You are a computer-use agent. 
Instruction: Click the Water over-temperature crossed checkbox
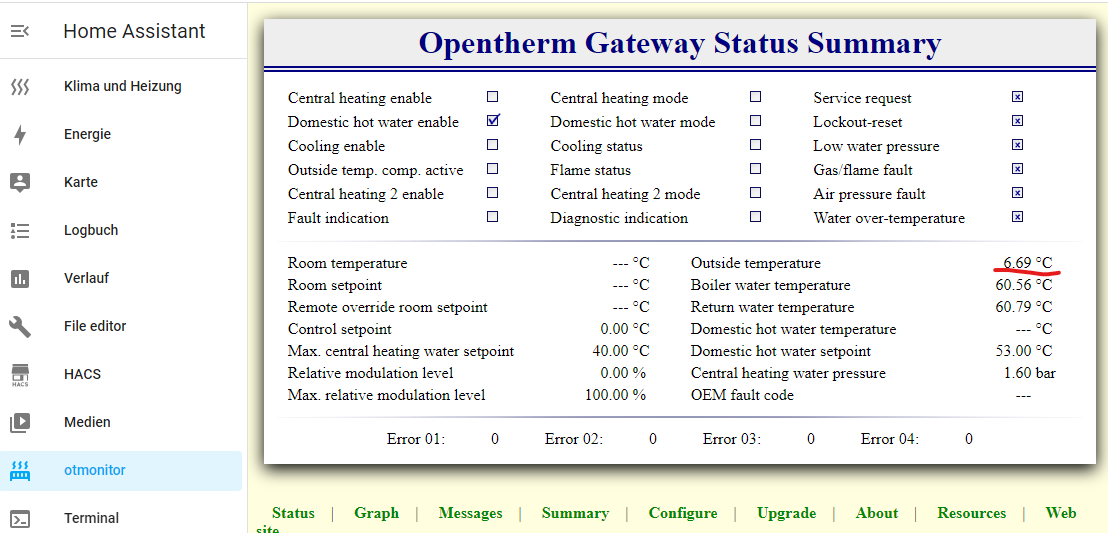(x=1018, y=217)
